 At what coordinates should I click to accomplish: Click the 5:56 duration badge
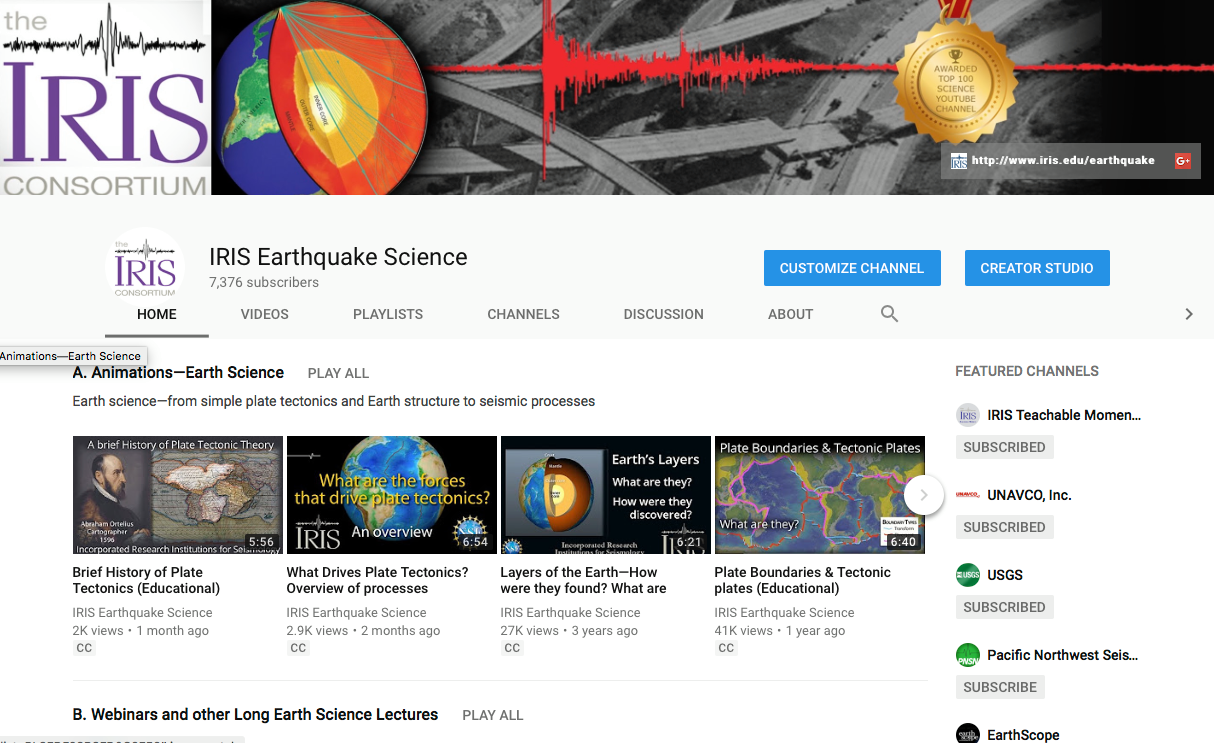261,542
